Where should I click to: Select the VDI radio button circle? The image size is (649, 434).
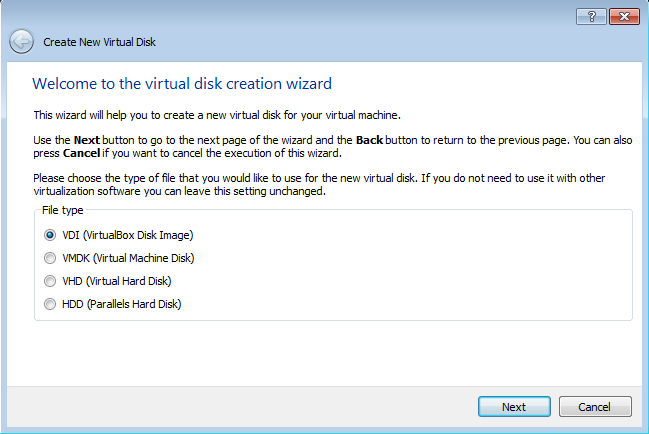(x=50, y=235)
